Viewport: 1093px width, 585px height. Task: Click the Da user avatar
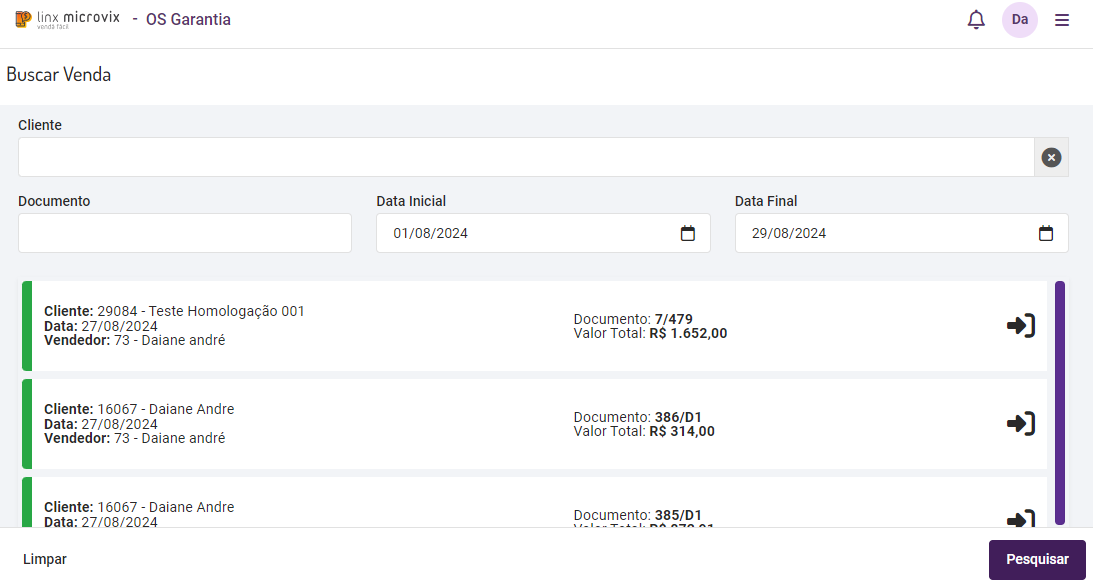click(1019, 20)
